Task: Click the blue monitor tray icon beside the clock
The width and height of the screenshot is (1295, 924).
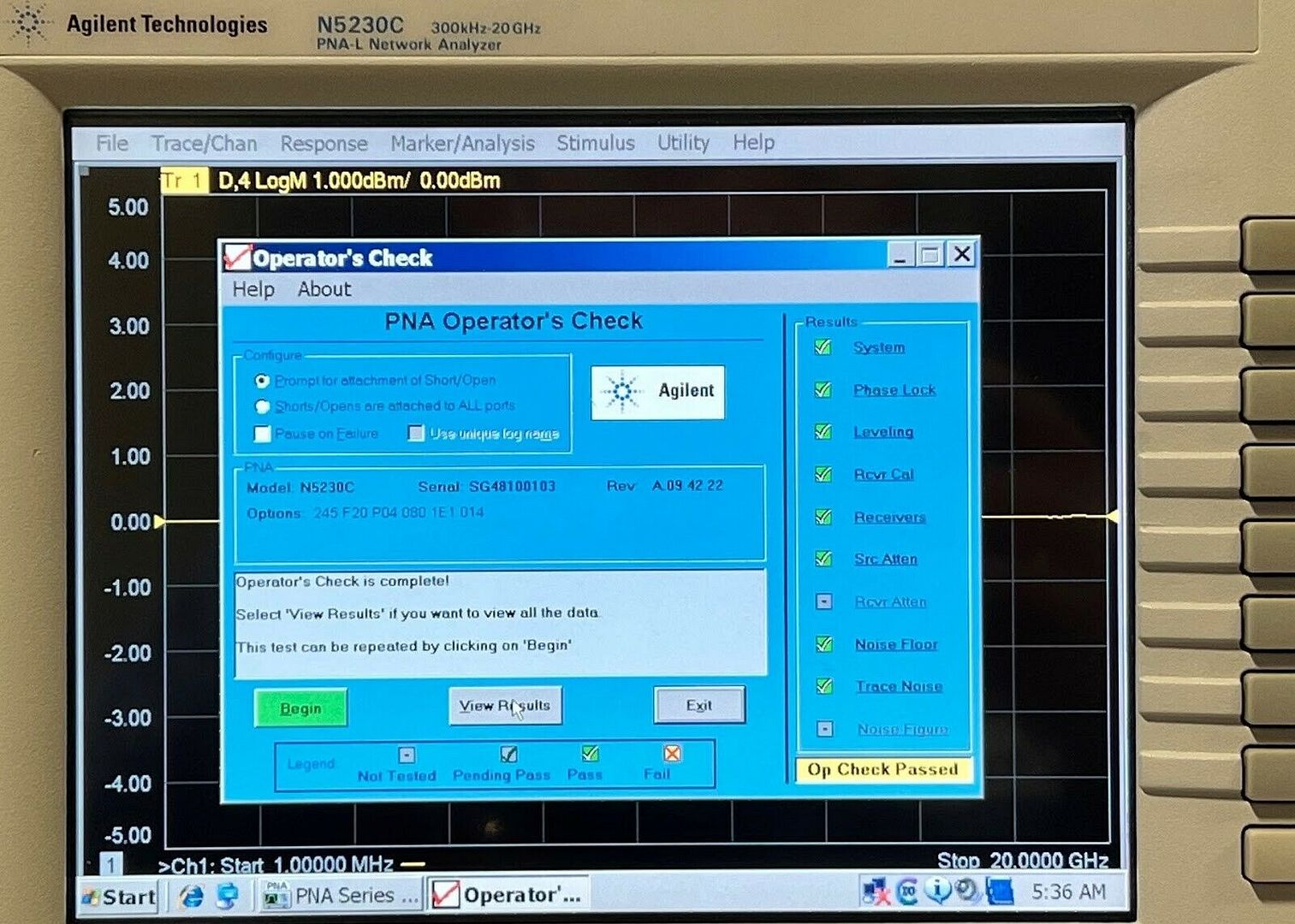Action: [1000, 891]
